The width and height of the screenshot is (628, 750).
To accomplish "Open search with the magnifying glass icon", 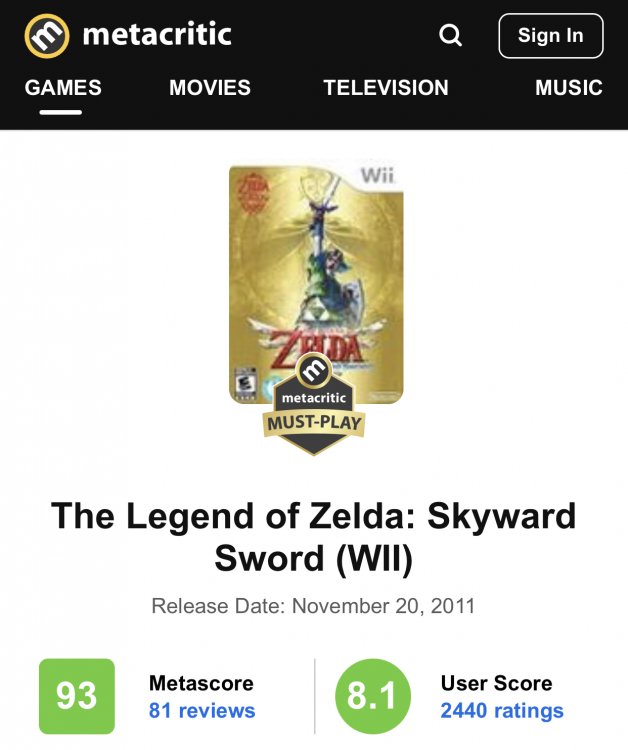I will coord(450,35).
